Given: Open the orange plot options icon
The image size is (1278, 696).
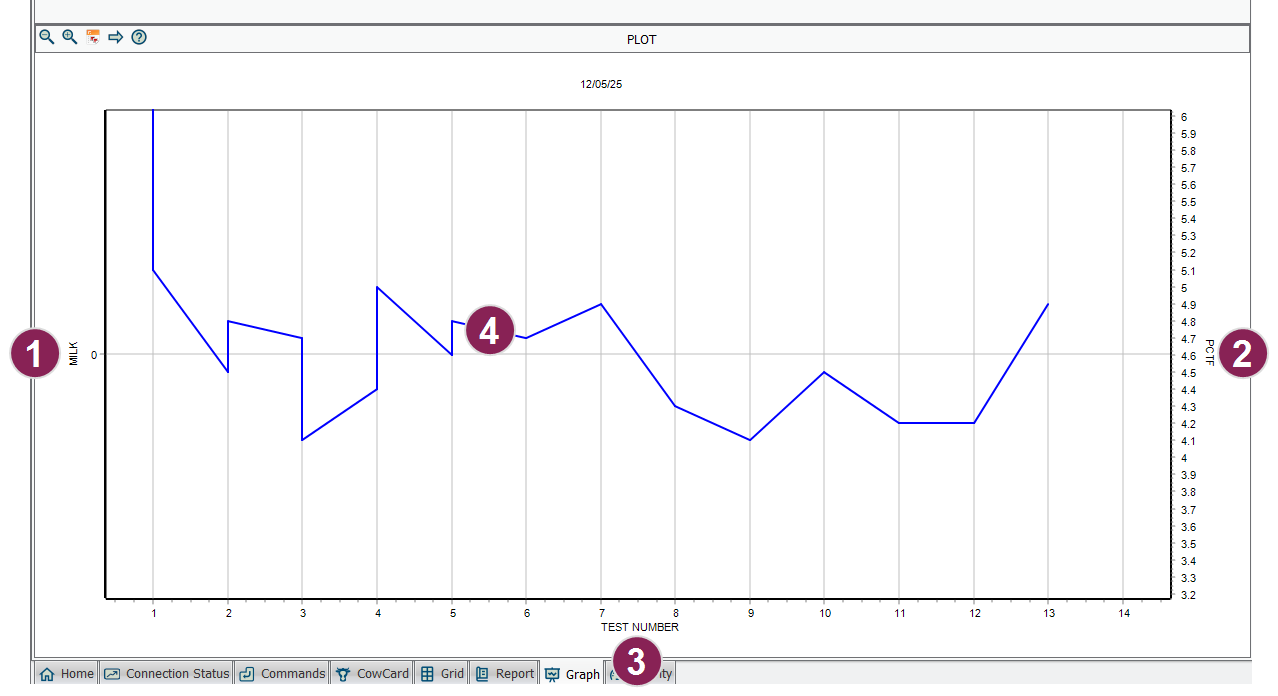Looking at the screenshot, I should [x=93, y=37].
